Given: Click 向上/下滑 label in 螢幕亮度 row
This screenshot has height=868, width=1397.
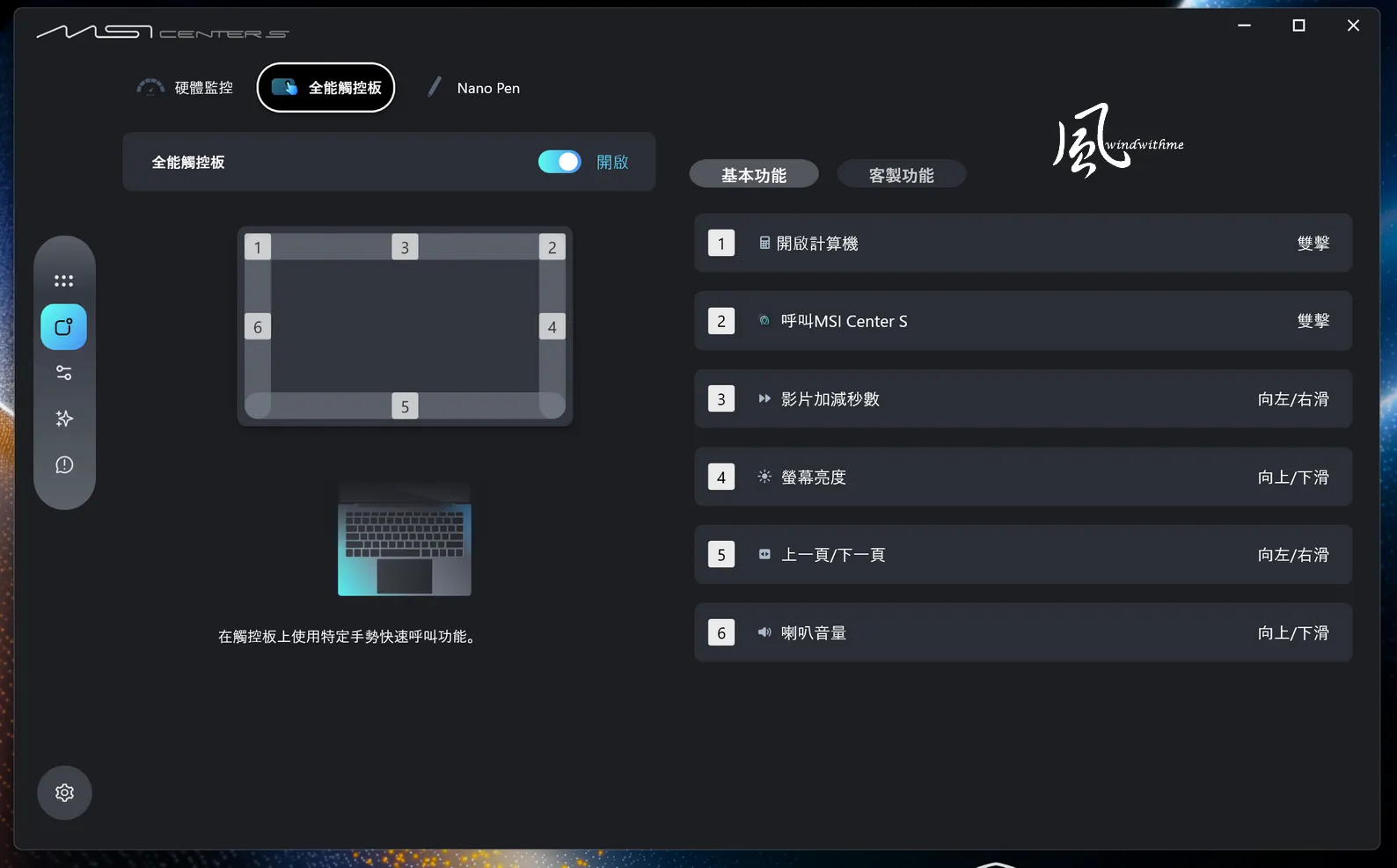Looking at the screenshot, I should [x=1293, y=478].
